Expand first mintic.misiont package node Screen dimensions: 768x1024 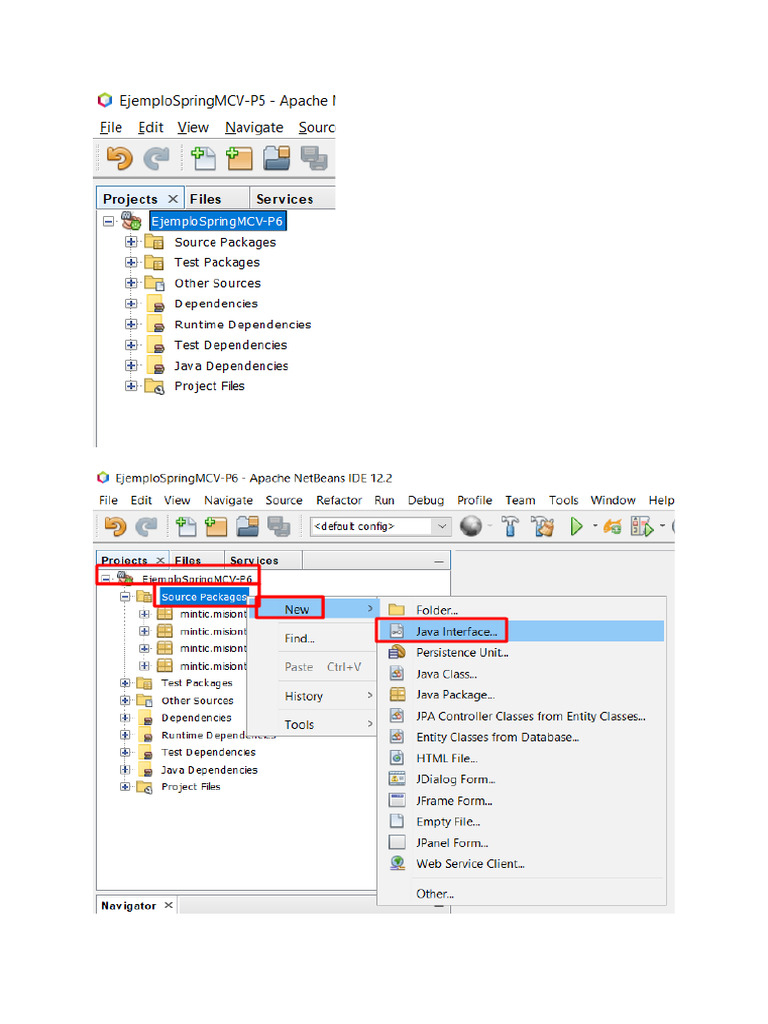144,614
